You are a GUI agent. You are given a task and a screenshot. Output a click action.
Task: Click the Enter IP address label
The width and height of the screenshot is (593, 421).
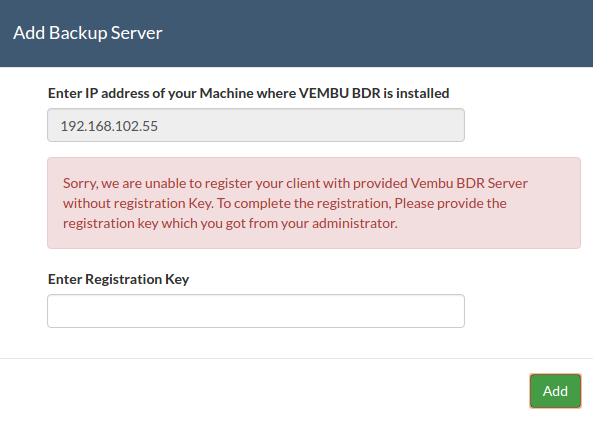click(248, 93)
